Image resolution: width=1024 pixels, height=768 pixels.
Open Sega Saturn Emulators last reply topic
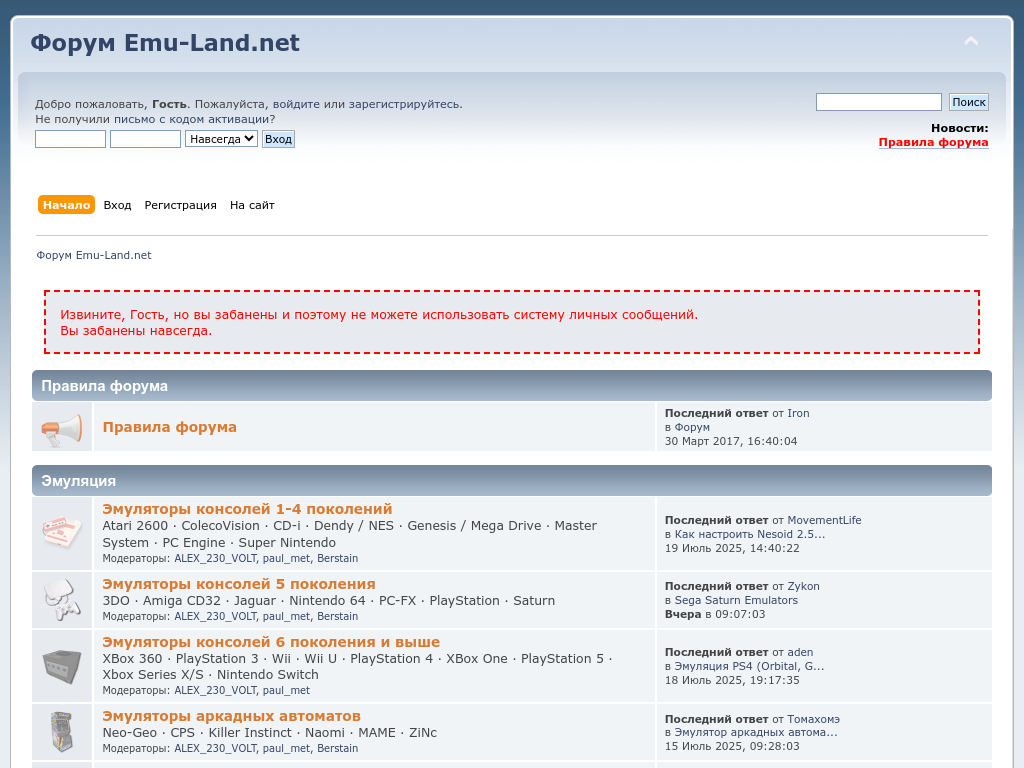click(x=736, y=600)
